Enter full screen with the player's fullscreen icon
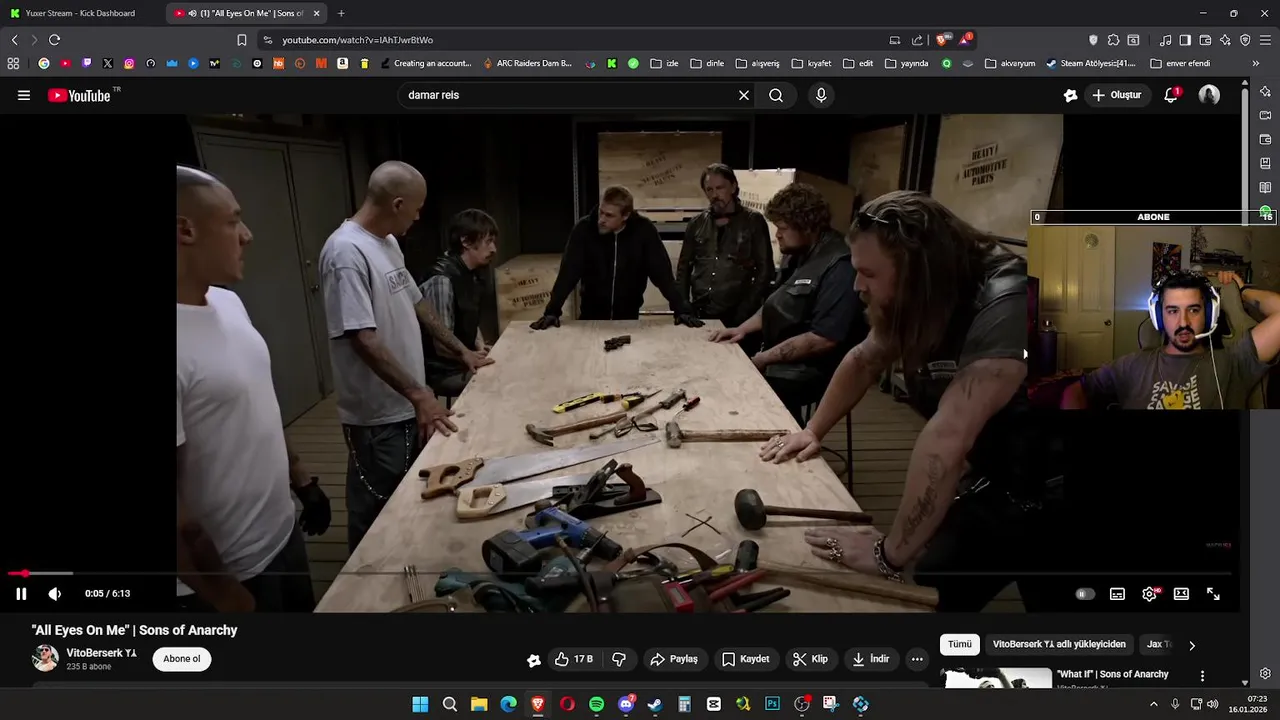Screen dimensions: 1280x720 point(1213,594)
